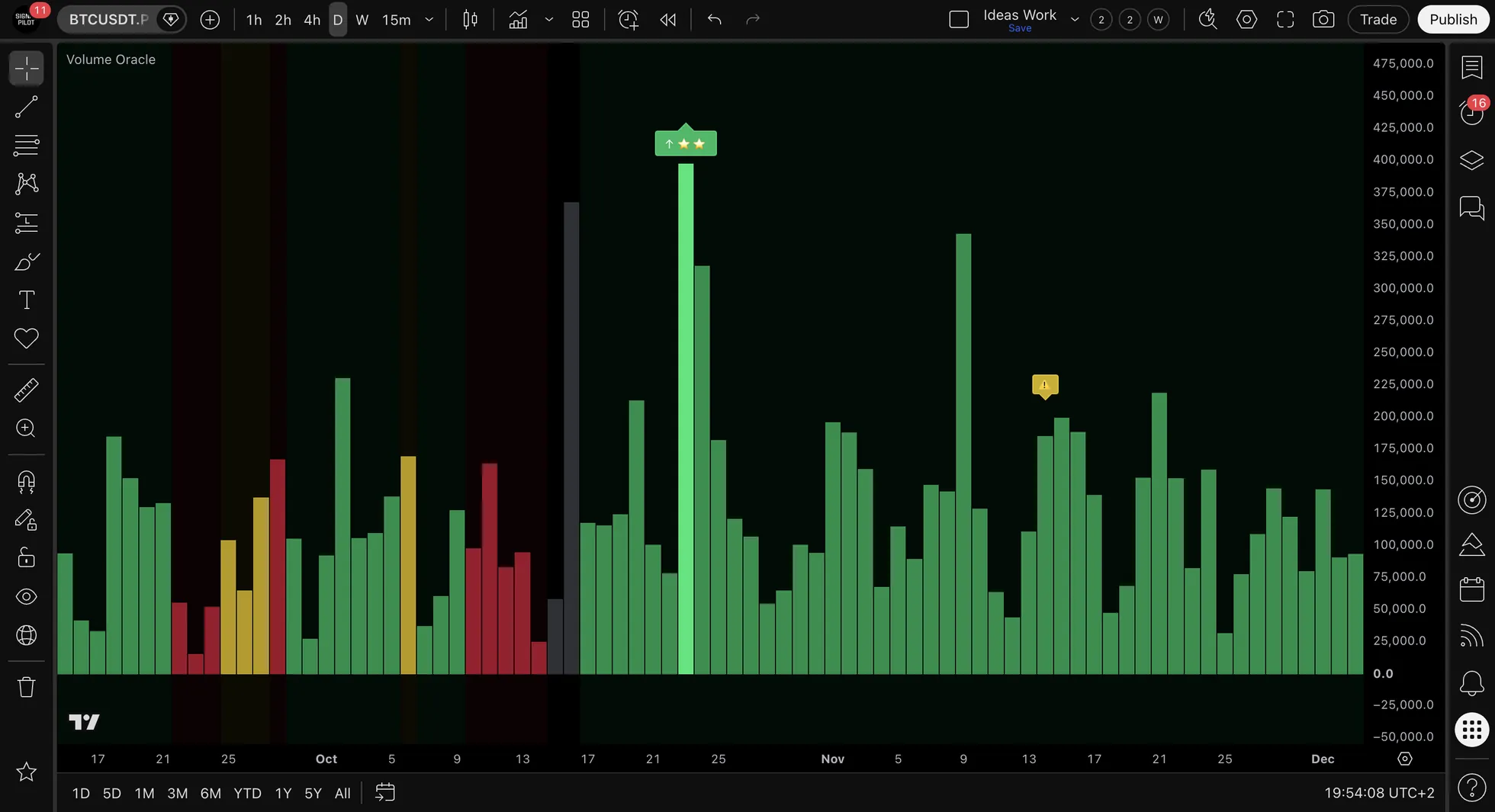Open the layout grid selector

tap(580, 20)
